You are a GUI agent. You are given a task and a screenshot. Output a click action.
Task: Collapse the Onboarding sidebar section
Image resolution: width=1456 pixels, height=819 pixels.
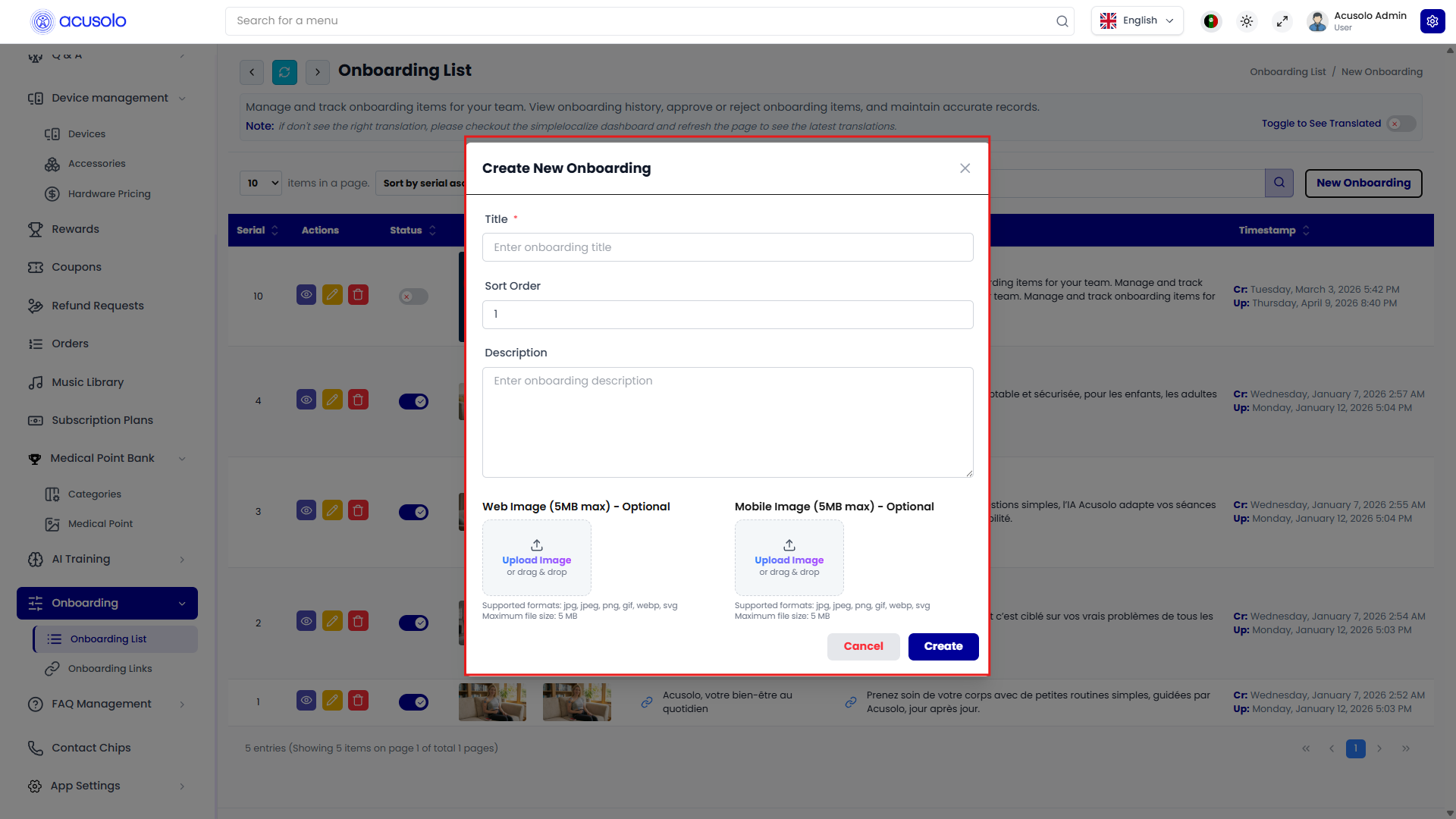[107, 603]
